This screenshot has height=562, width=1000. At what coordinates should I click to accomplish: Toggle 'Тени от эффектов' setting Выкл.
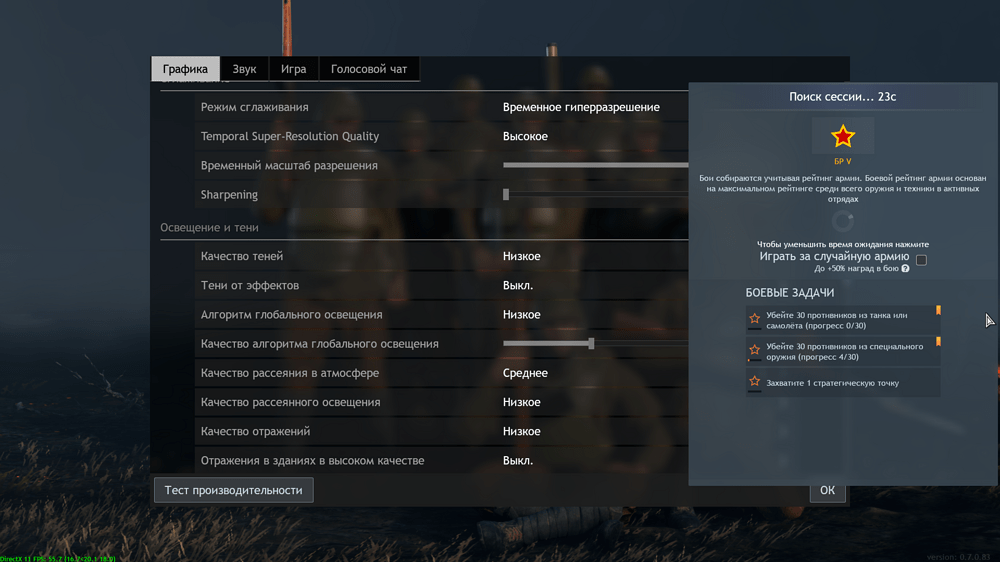pos(518,285)
